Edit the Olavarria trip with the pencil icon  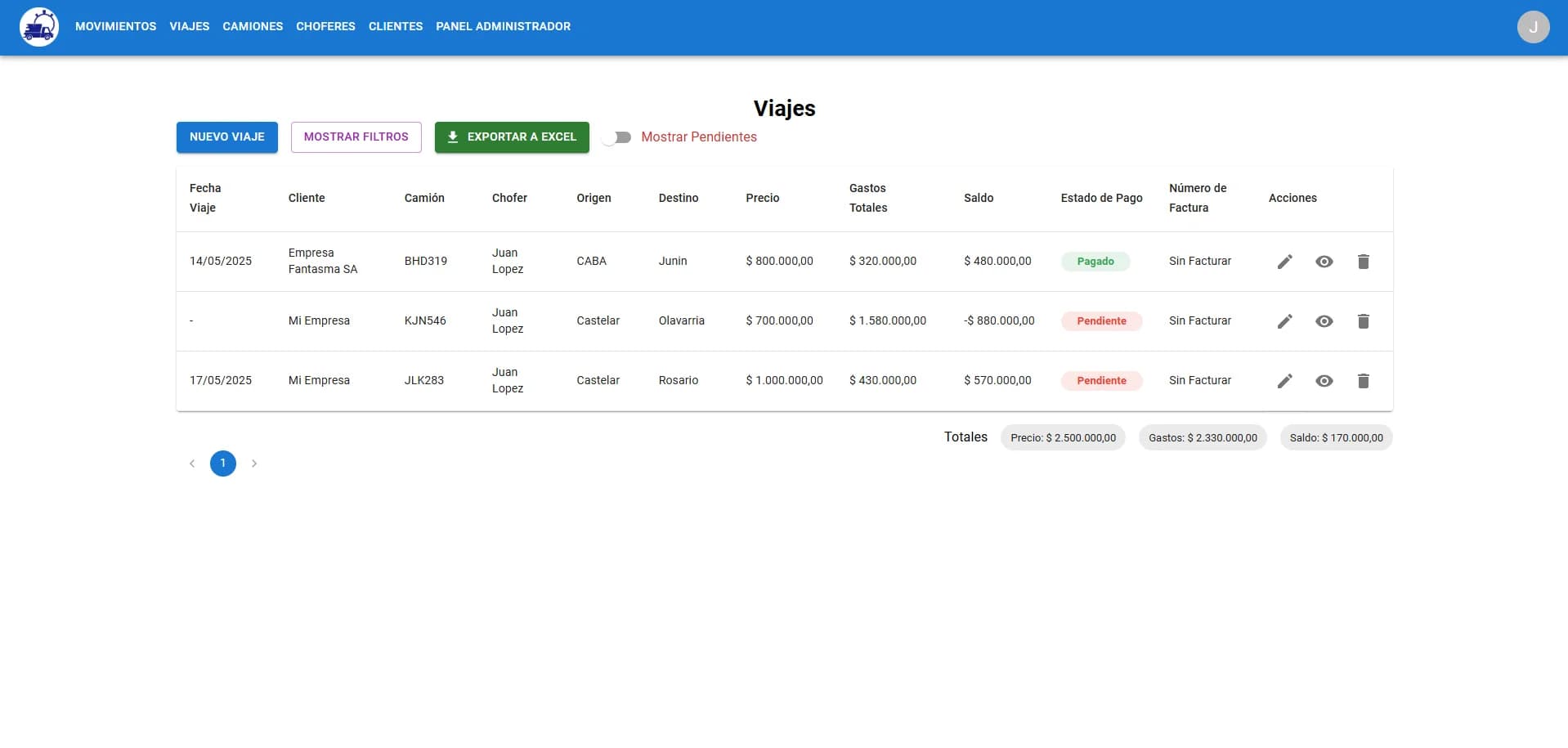click(x=1284, y=321)
